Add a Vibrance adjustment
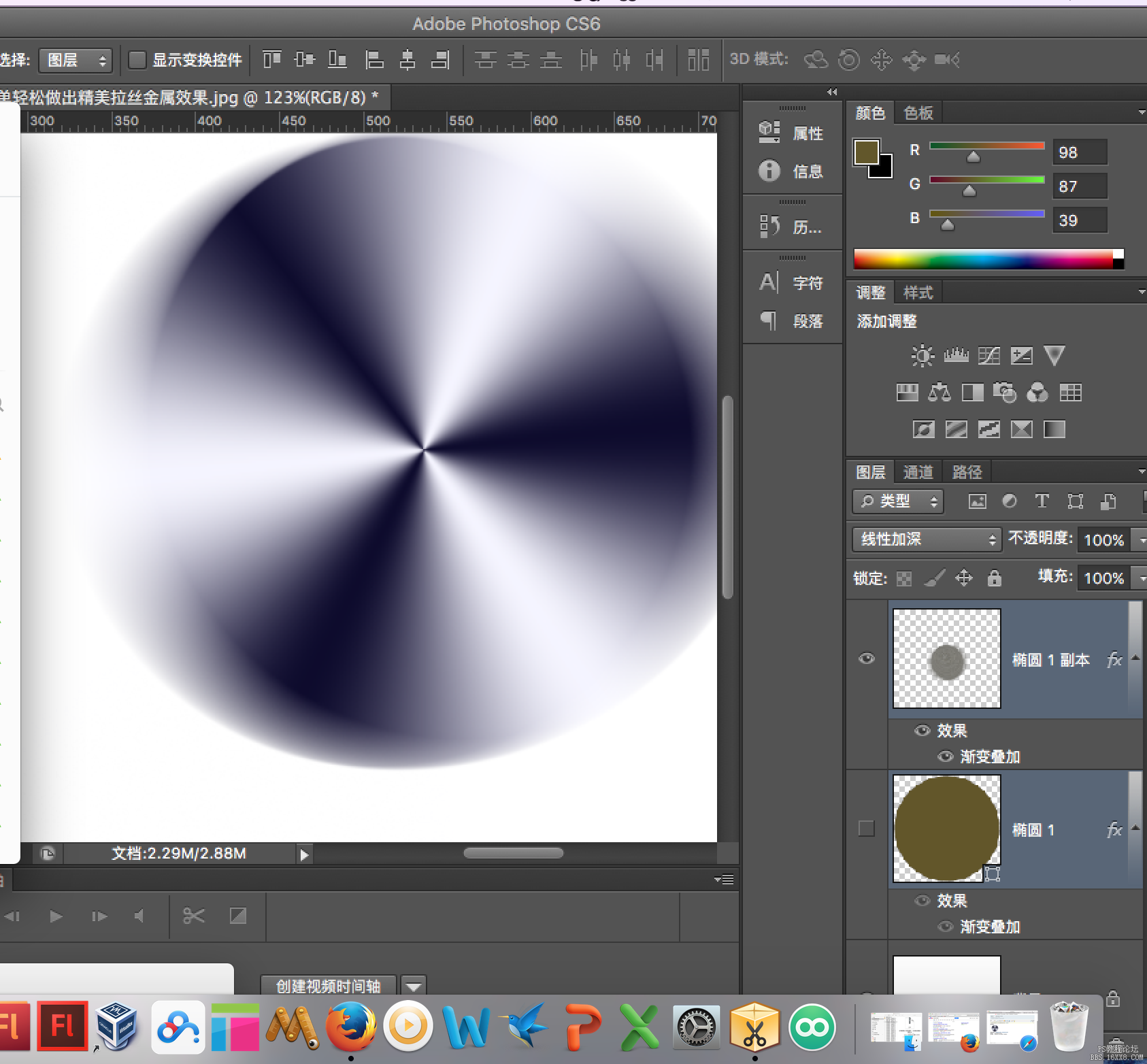Image resolution: width=1147 pixels, height=1064 pixels. (x=1054, y=355)
